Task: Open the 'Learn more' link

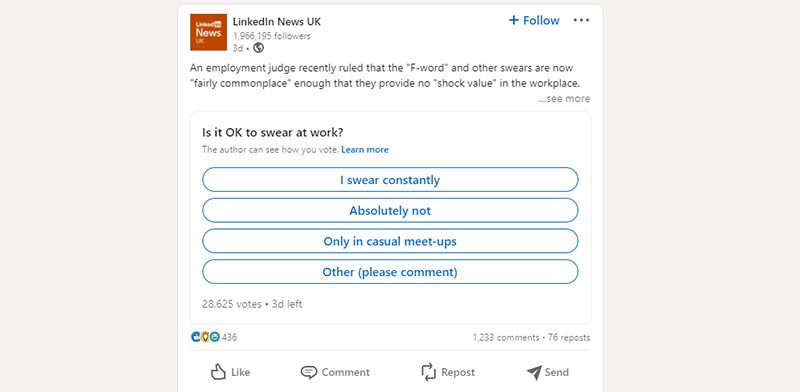Action: coord(365,150)
